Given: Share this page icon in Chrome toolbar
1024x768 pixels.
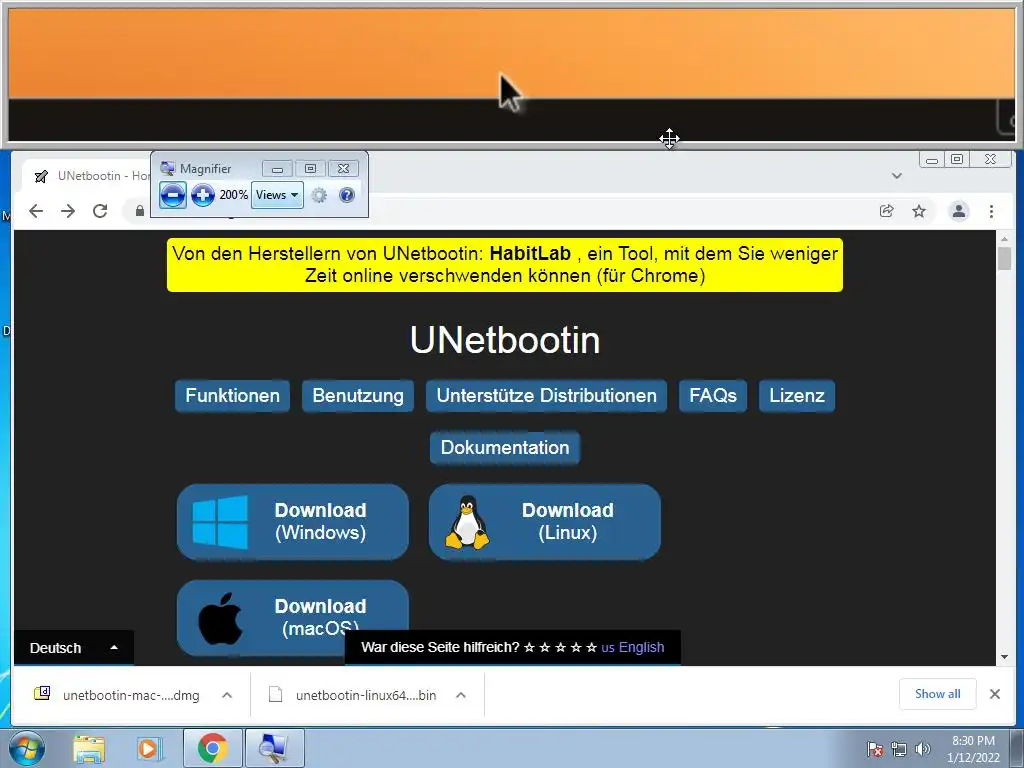Looking at the screenshot, I should (886, 211).
